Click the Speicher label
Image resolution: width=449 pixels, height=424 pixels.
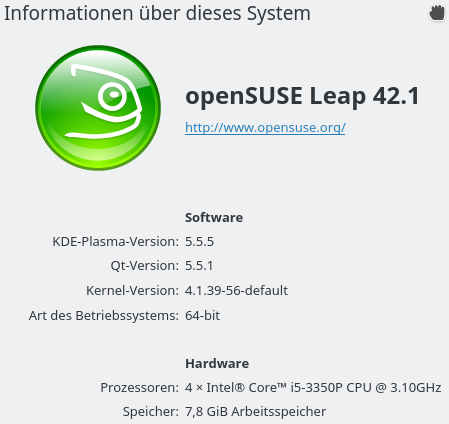151,412
